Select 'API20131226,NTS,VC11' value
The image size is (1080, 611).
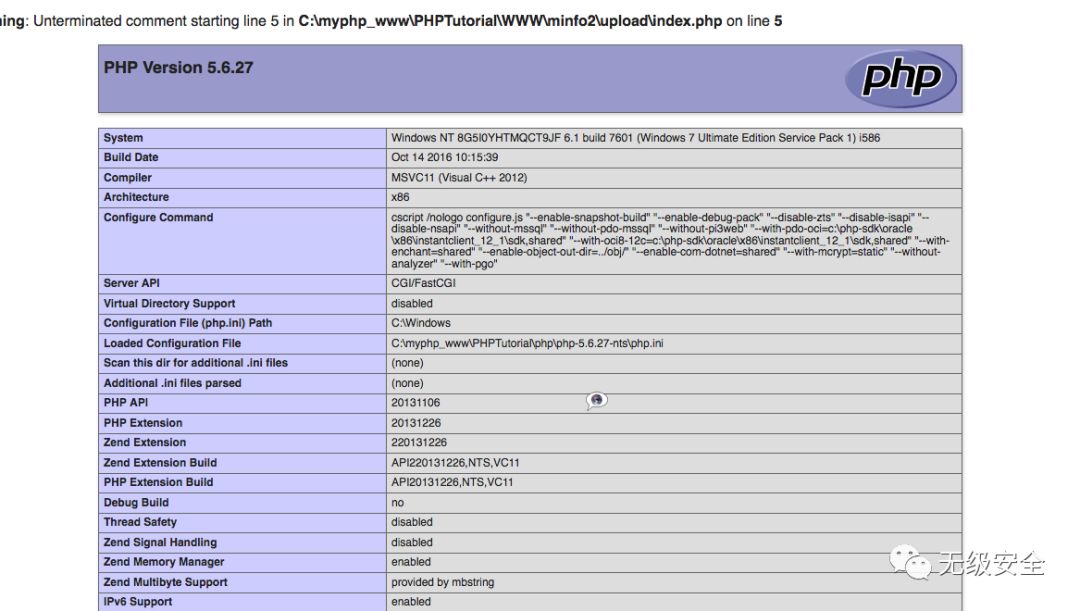click(453, 482)
